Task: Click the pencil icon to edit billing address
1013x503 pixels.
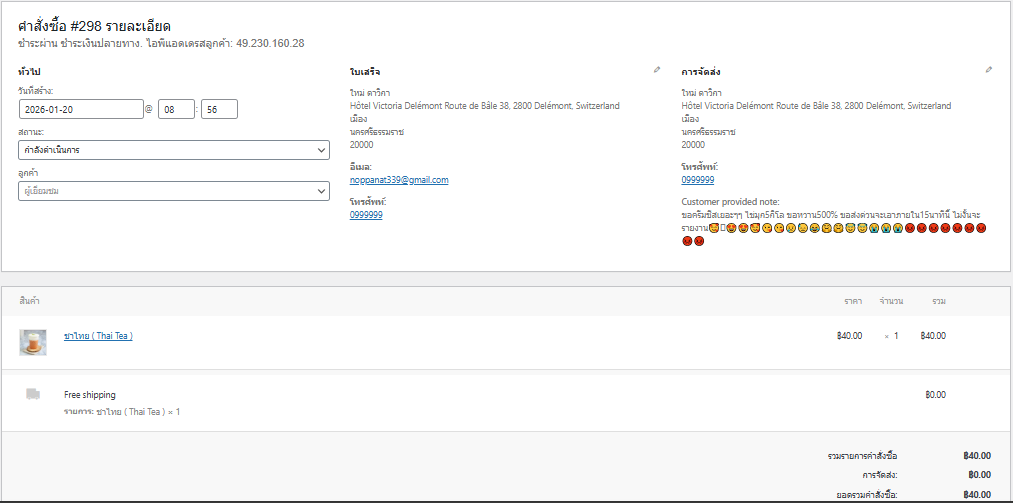Action: 657,70
